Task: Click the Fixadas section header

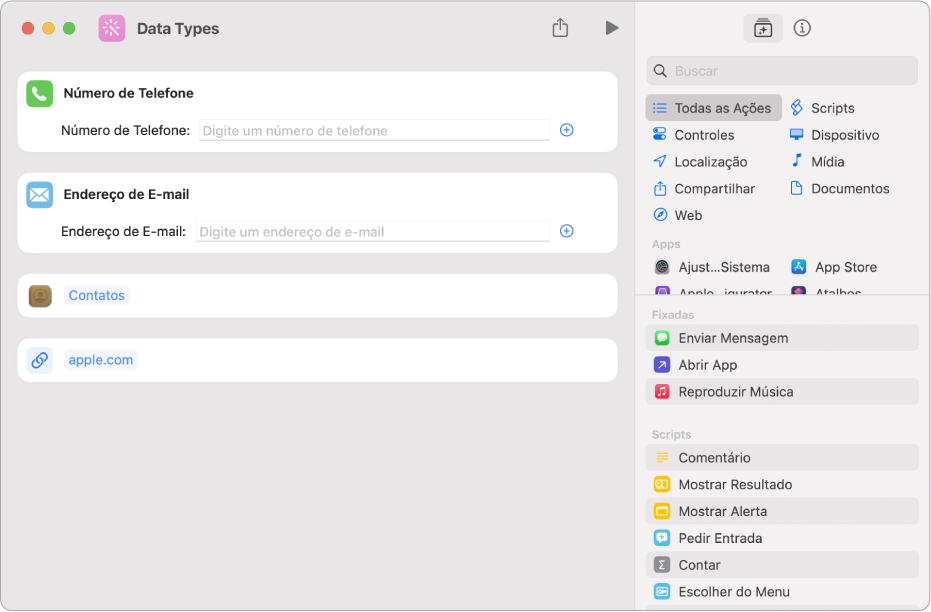Action: pos(673,315)
